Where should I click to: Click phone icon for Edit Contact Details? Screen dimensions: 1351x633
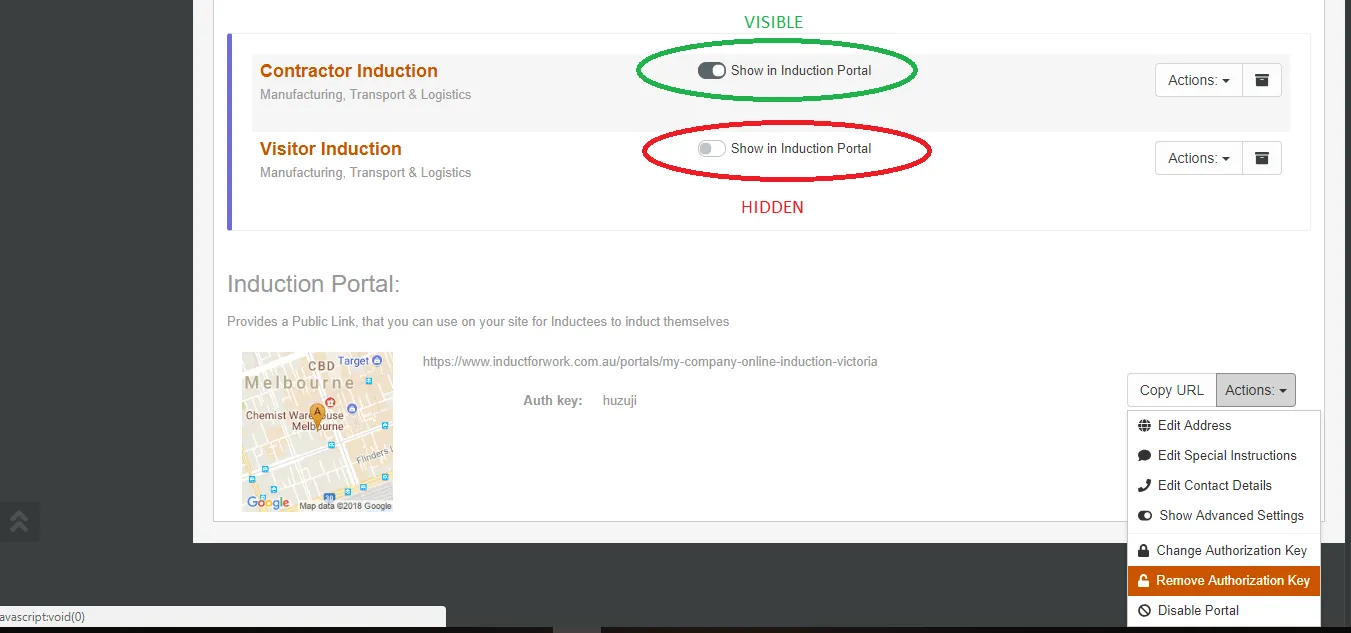tap(1145, 486)
